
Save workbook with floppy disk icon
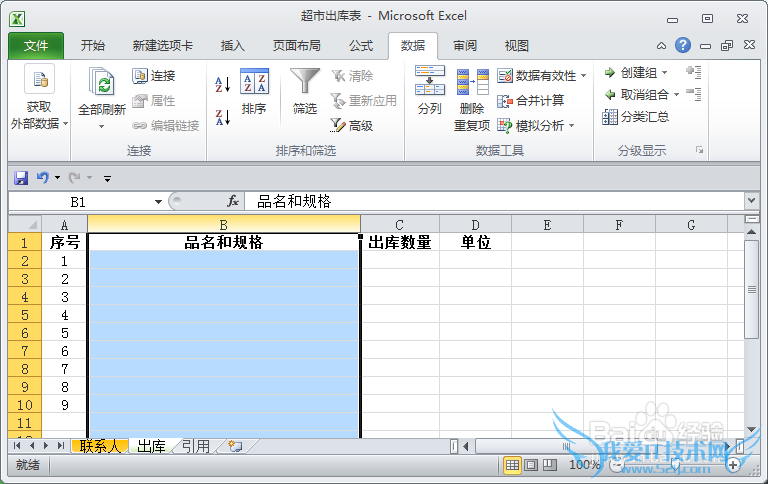pos(21,178)
